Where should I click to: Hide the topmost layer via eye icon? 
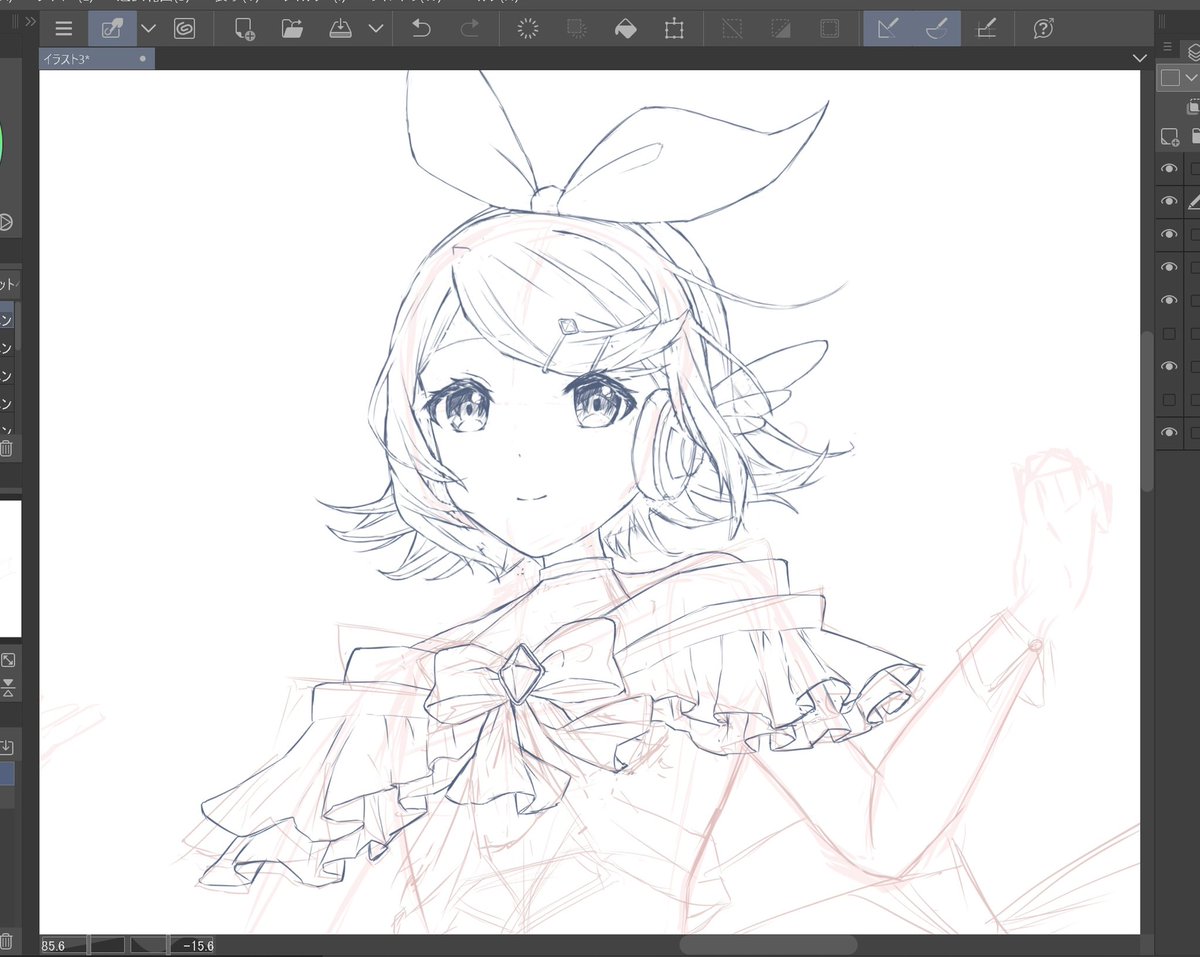(x=1168, y=169)
